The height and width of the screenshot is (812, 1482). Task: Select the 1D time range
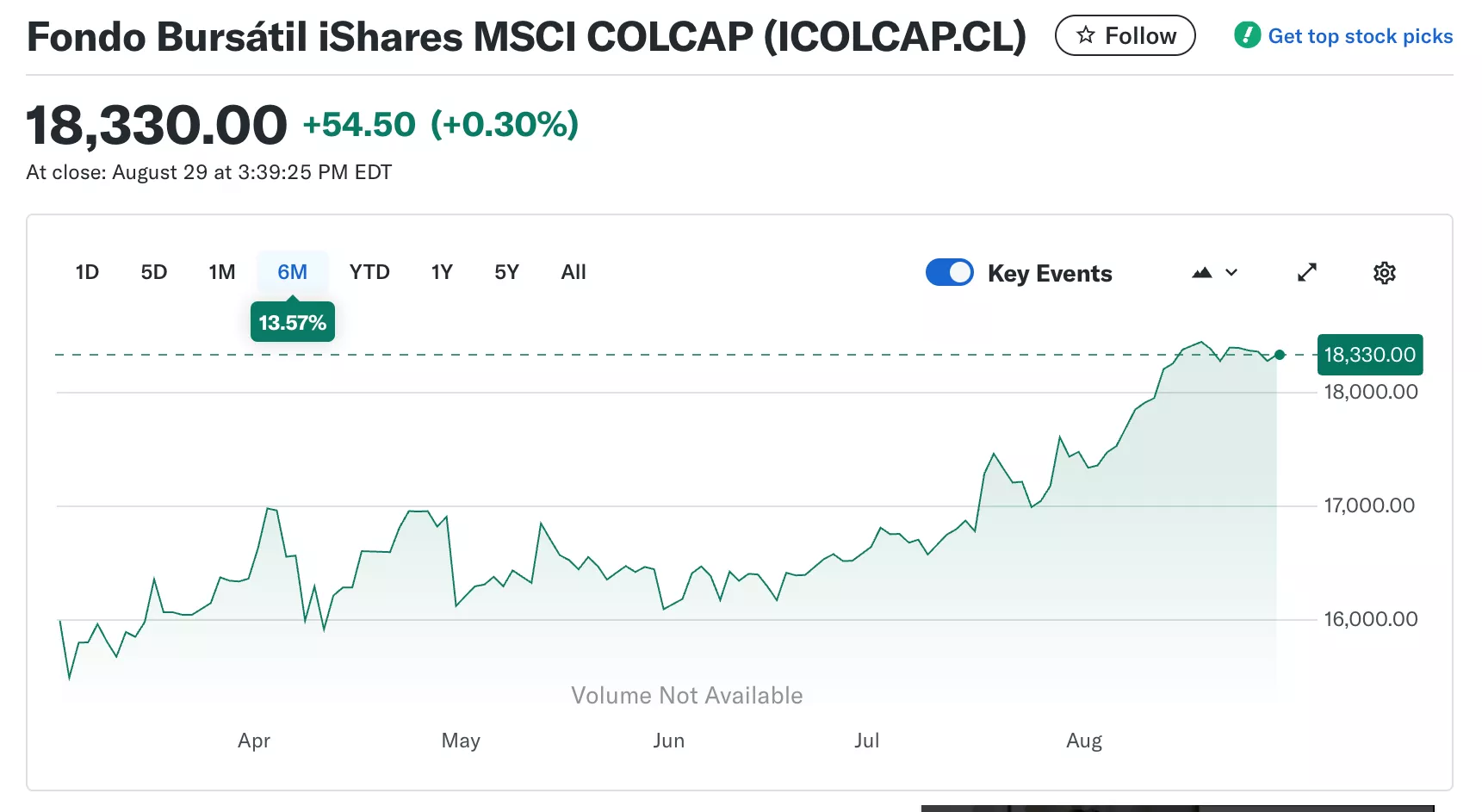click(x=87, y=272)
